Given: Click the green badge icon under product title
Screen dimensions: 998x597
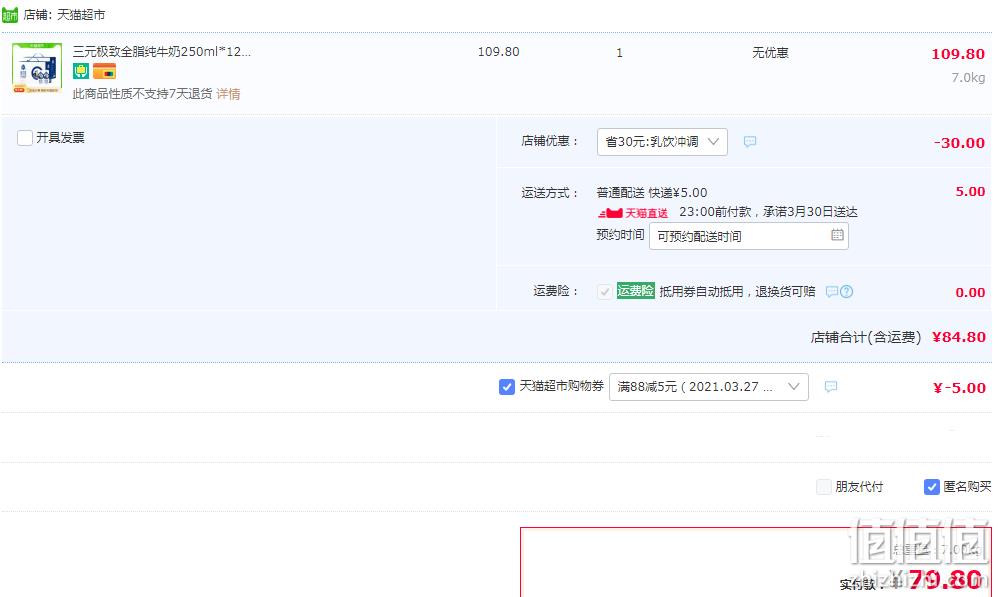Looking at the screenshot, I should (x=81, y=71).
